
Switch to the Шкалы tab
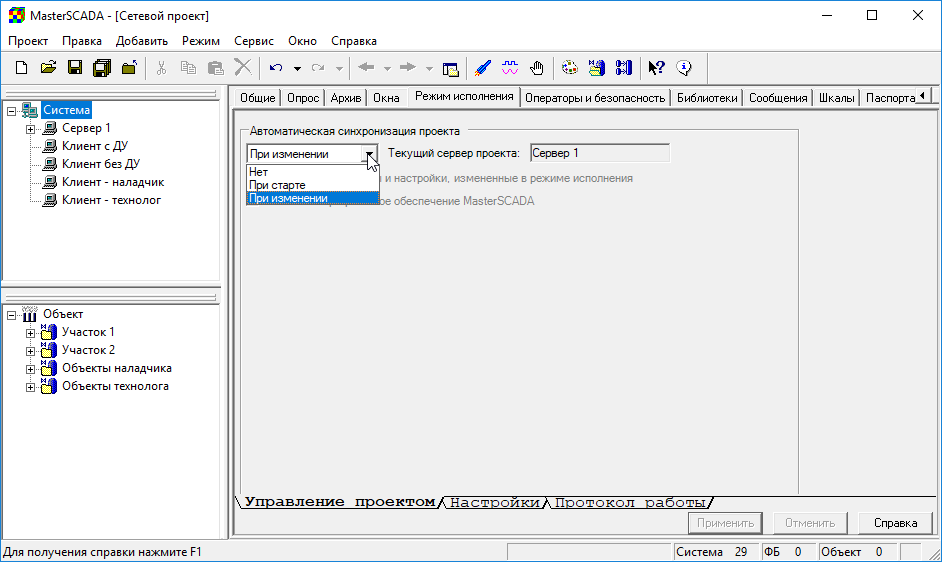[836, 98]
